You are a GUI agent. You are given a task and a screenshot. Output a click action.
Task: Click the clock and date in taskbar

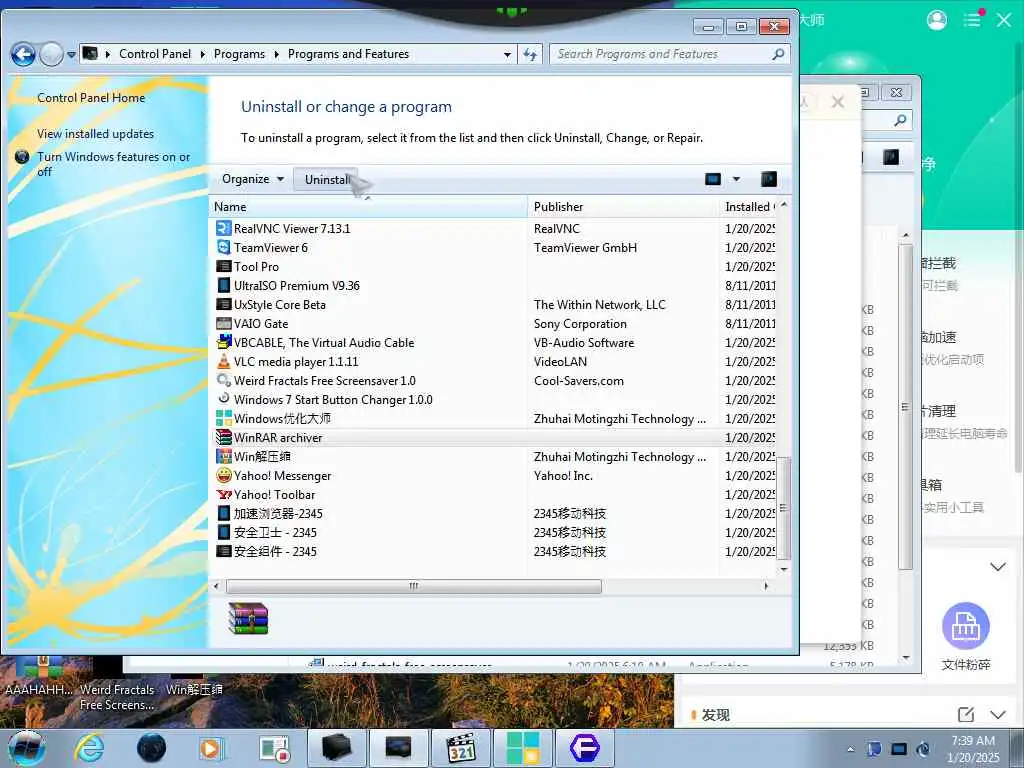click(973, 749)
